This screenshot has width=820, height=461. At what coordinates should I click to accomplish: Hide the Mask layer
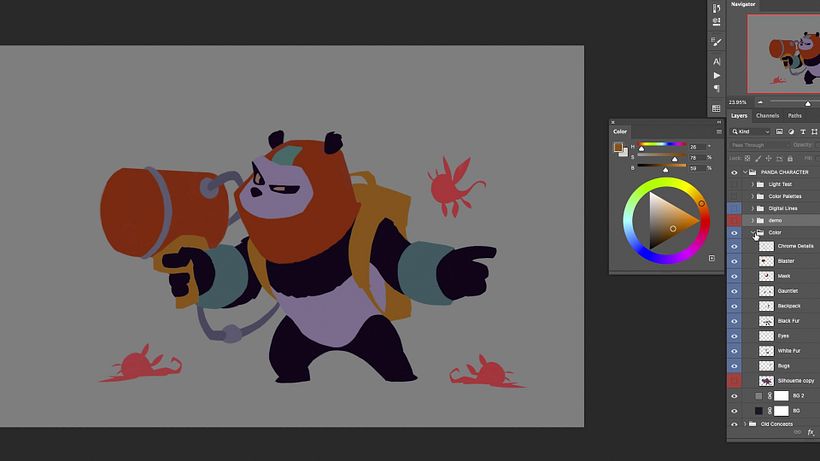[x=734, y=276]
